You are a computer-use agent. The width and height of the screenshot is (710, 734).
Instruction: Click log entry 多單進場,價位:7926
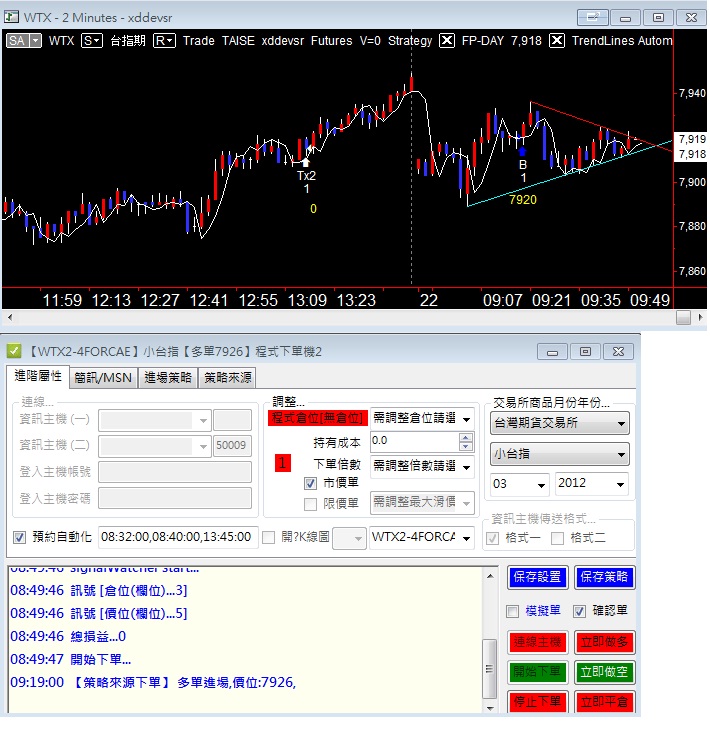coord(153,683)
